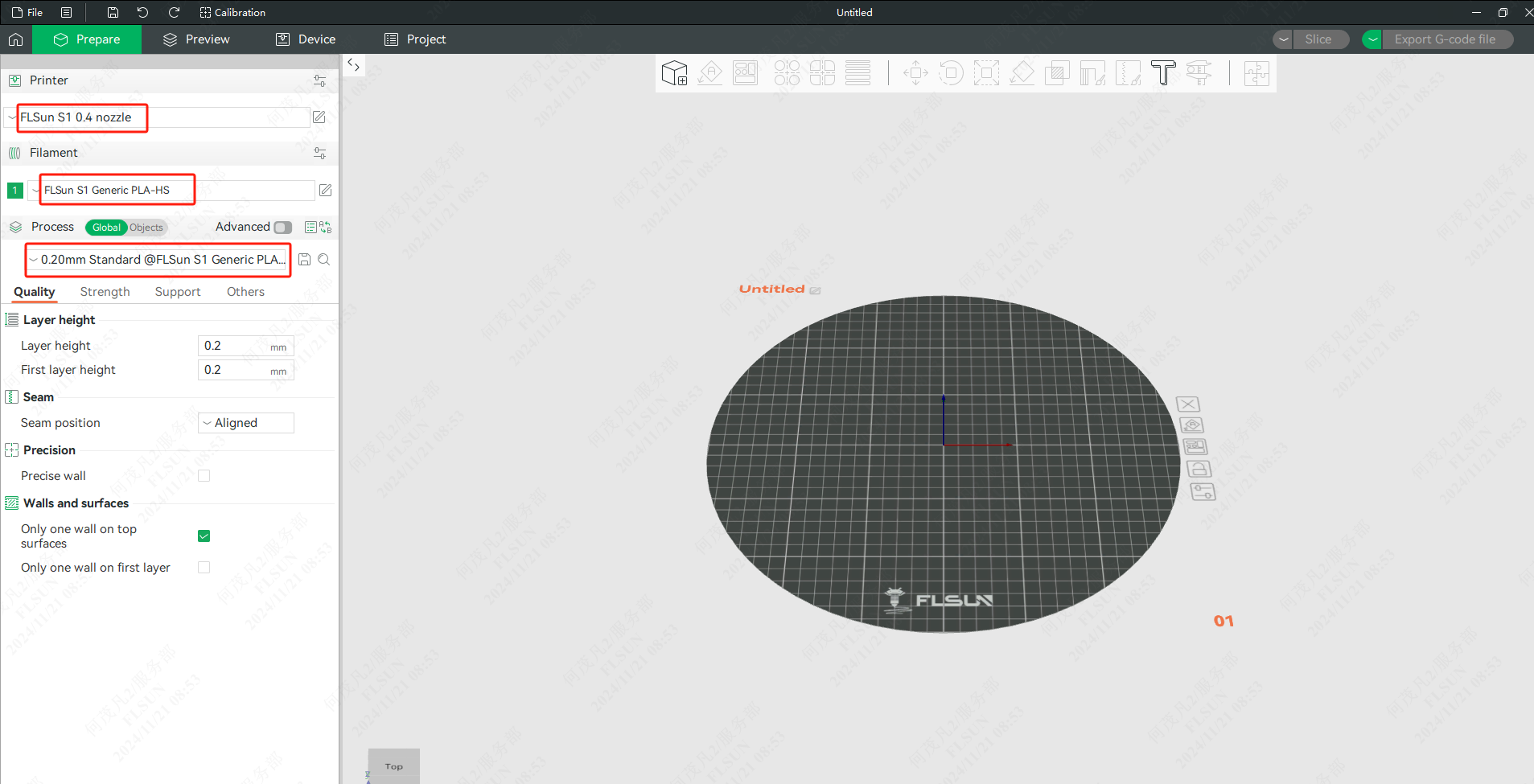
Task: Select the Support painting tool icon
Action: (1092, 73)
